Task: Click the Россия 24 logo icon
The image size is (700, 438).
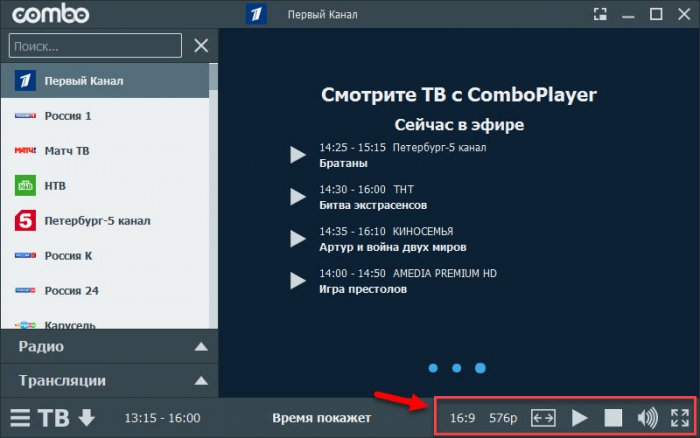Action: coord(25,290)
